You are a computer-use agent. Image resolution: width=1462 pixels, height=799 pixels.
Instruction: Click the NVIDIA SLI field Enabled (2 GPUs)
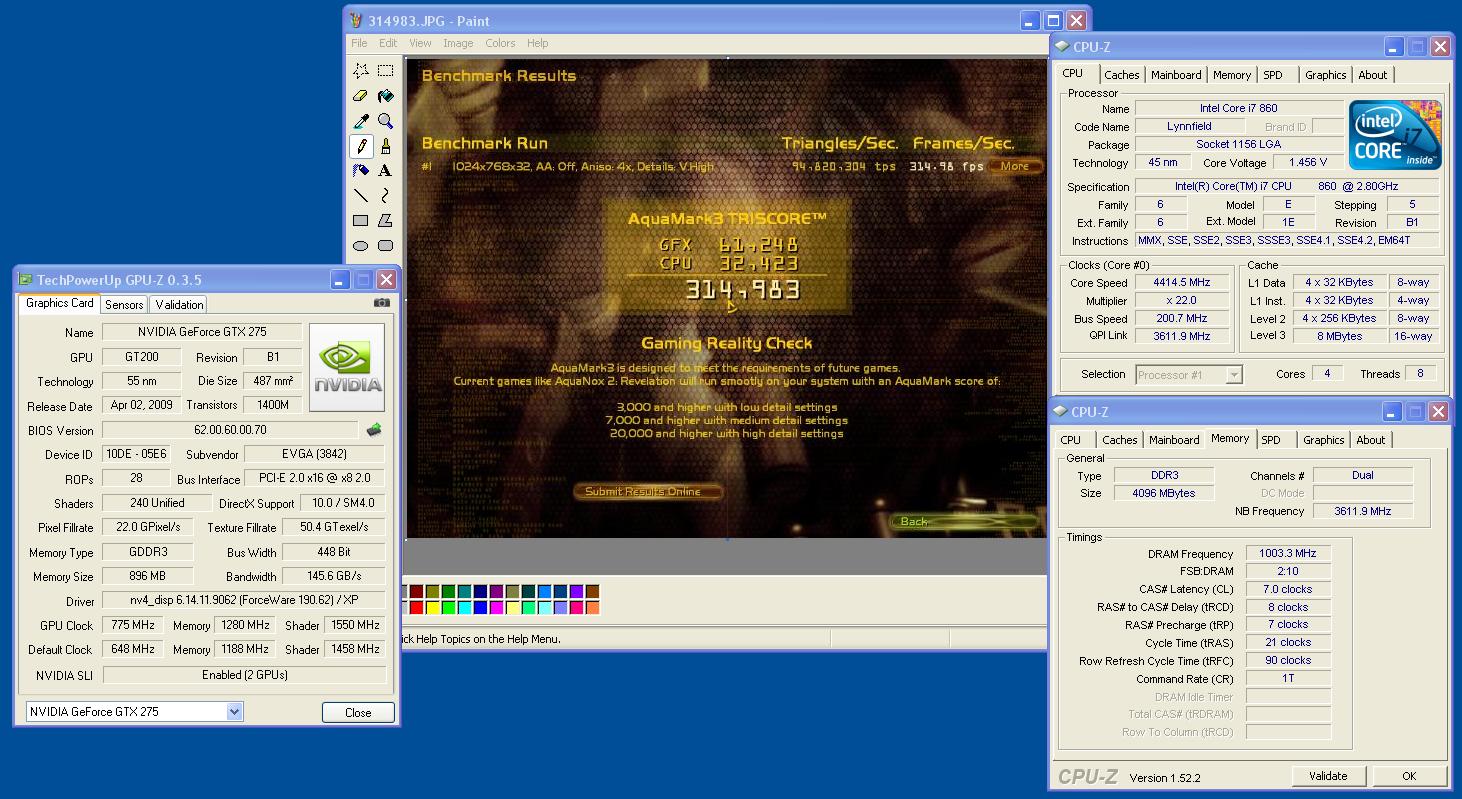coord(244,675)
